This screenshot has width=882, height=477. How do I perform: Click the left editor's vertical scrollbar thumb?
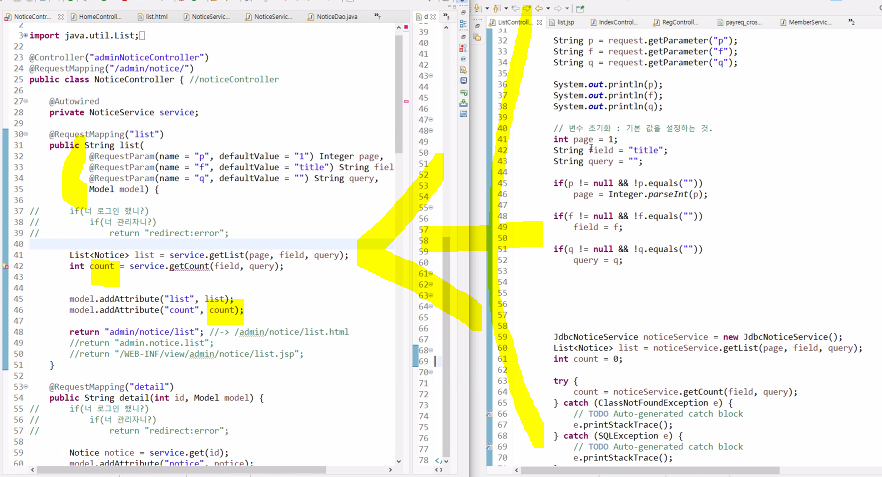[399, 93]
